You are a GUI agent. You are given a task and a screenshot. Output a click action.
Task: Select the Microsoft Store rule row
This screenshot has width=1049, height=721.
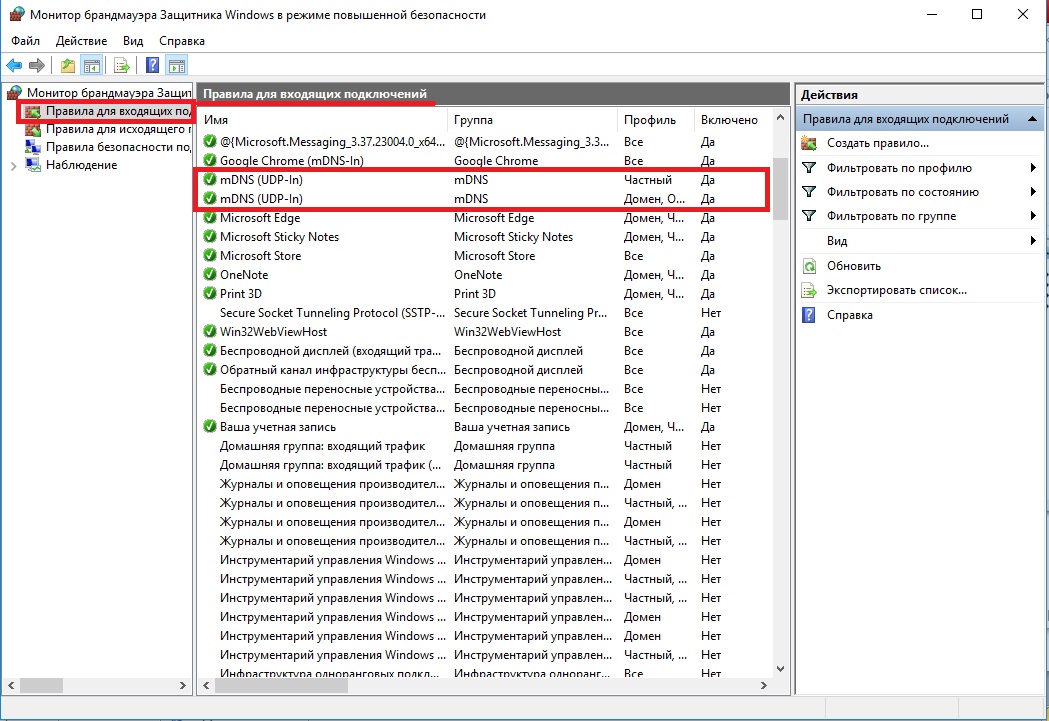tap(485, 255)
